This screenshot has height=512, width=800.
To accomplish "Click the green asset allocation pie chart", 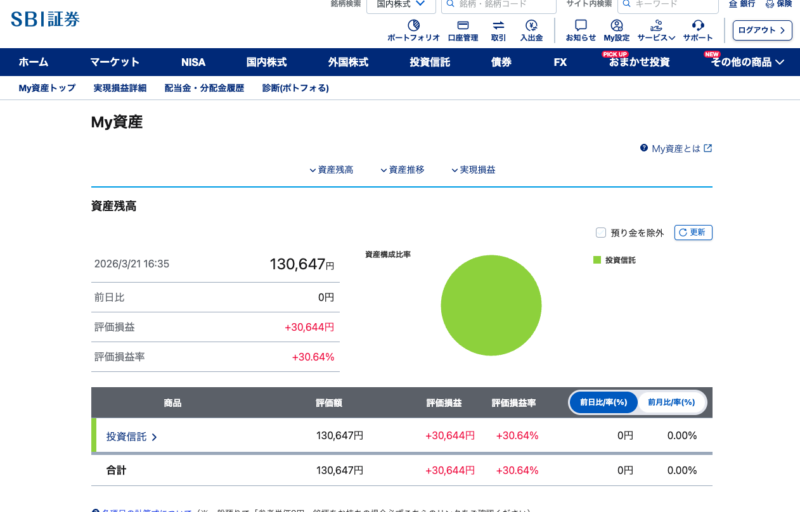I will [x=491, y=305].
